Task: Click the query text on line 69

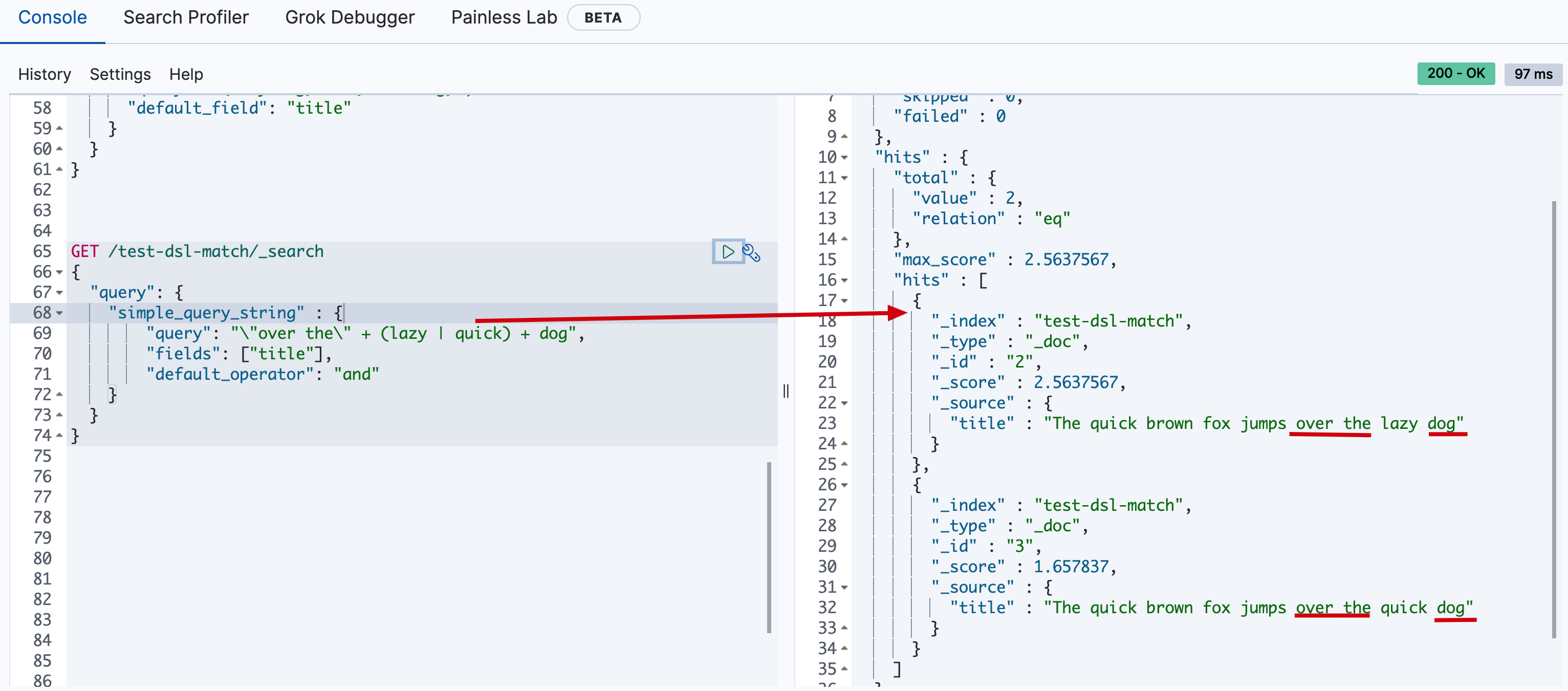Action: pyautogui.click(x=402, y=334)
